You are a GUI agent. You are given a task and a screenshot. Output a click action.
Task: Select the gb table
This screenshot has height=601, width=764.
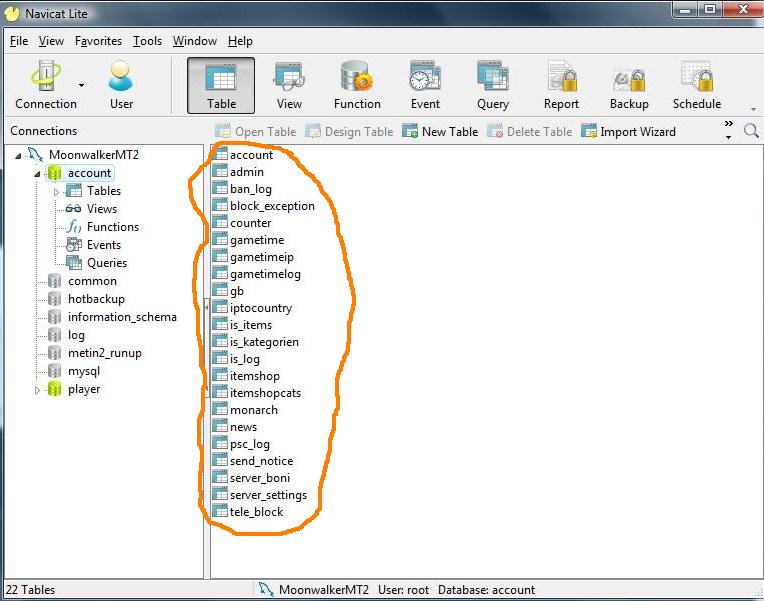click(x=229, y=291)
